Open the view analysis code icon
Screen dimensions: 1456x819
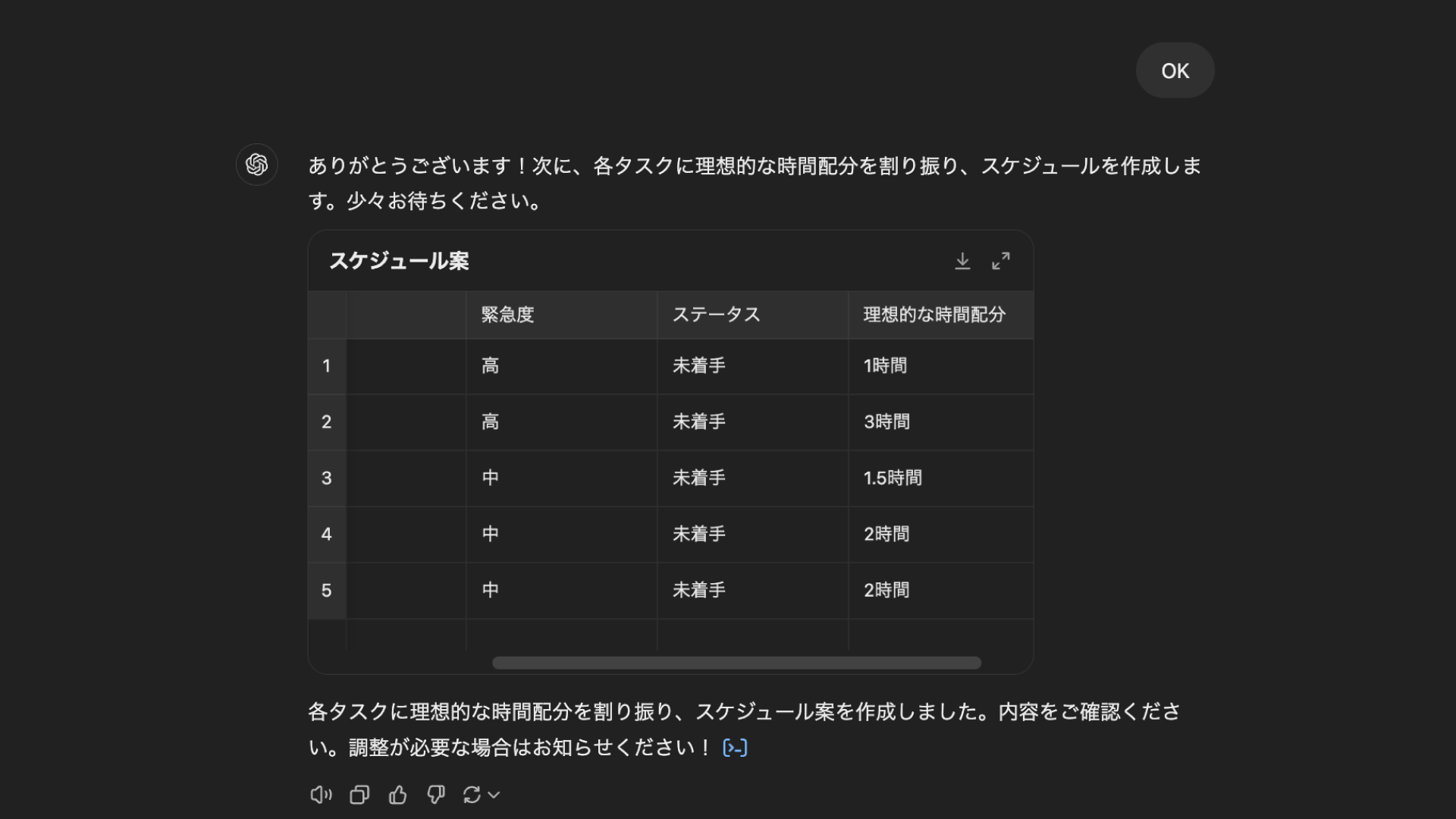tap(735, 748)
